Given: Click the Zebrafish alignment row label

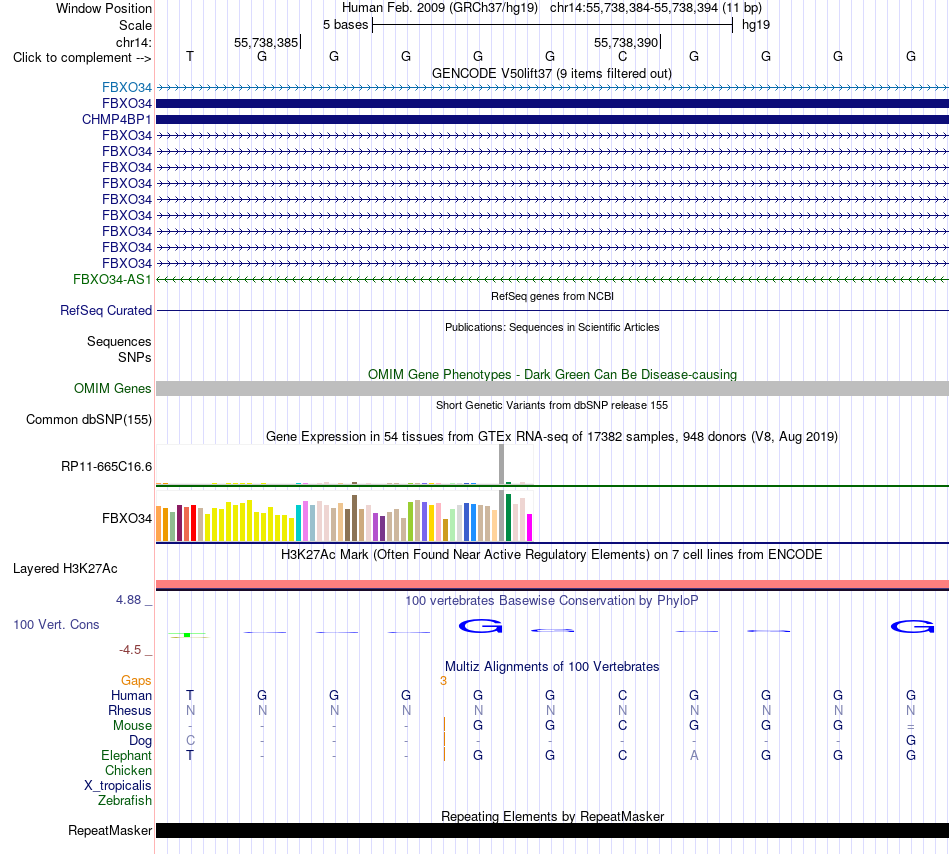Looking at the screenshot, I should (125, 800).
